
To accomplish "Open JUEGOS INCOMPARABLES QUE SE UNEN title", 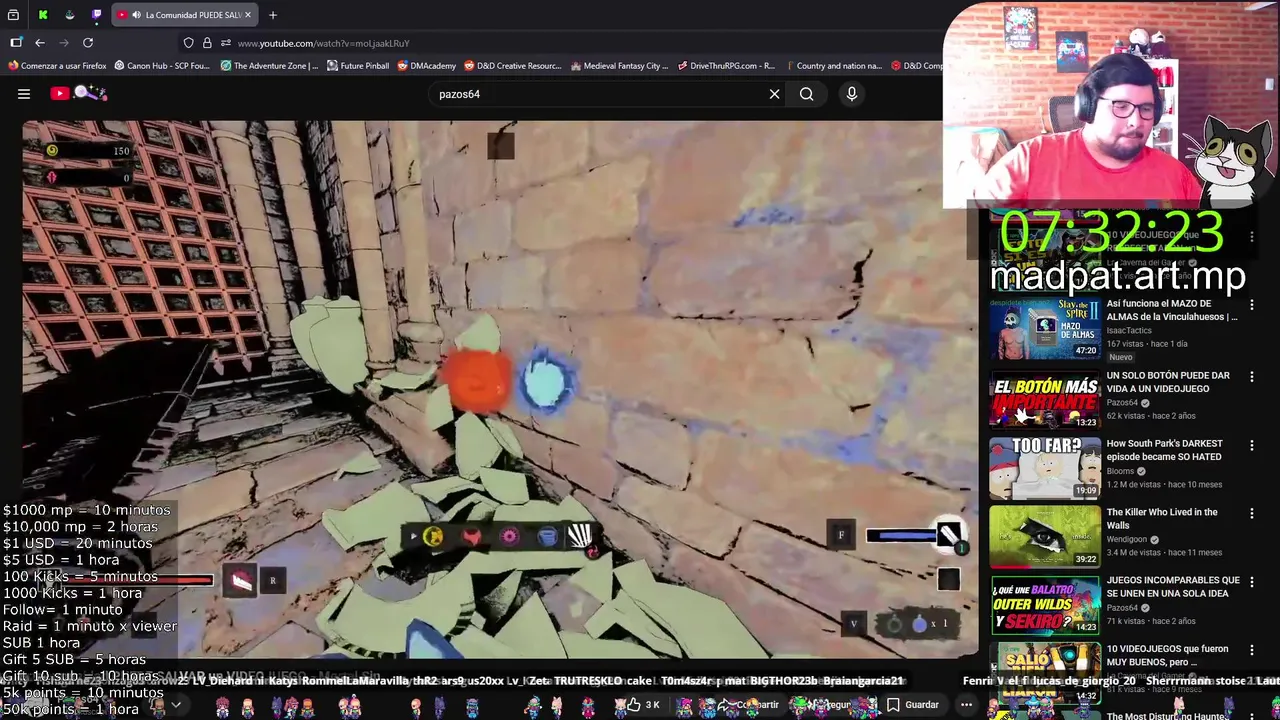I will pyautogui.click(x=1172, y=586).
